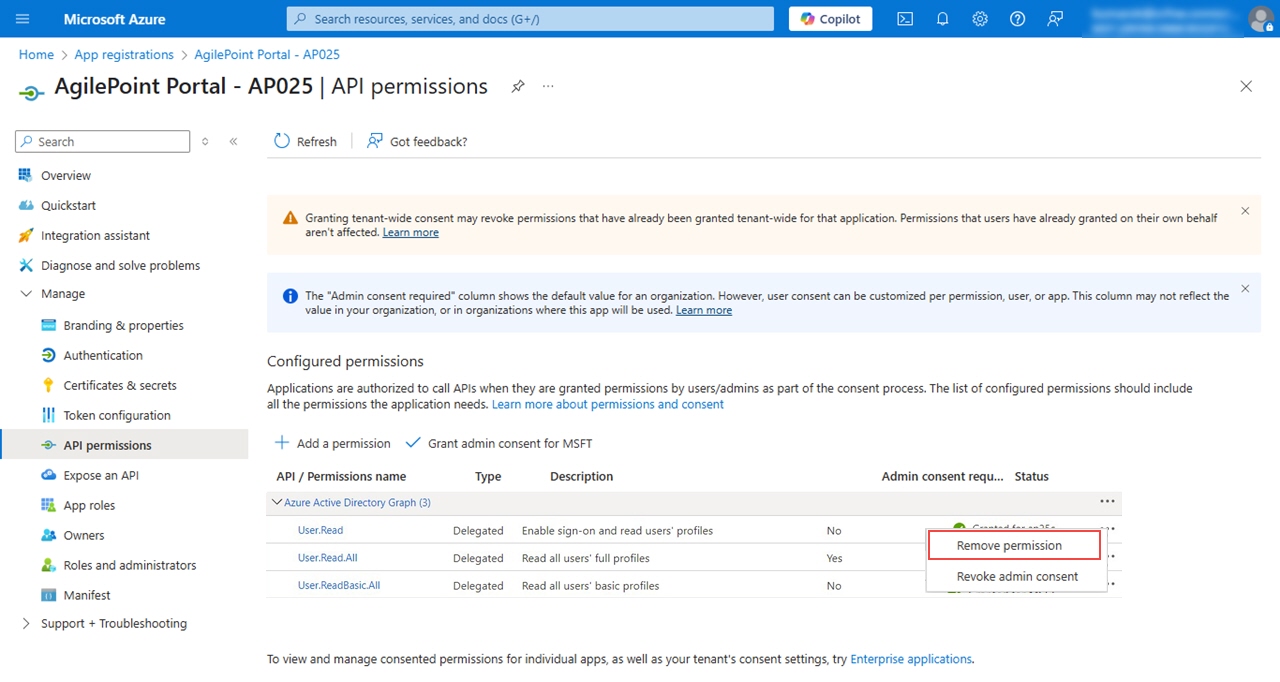Open the Enterprise applications link
1280x682 pixels.
(911, 659)
